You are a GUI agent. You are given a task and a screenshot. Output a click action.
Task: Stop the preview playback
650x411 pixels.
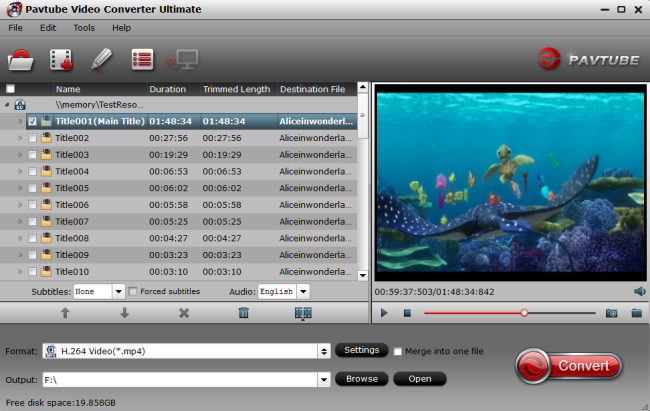(407, 313)
